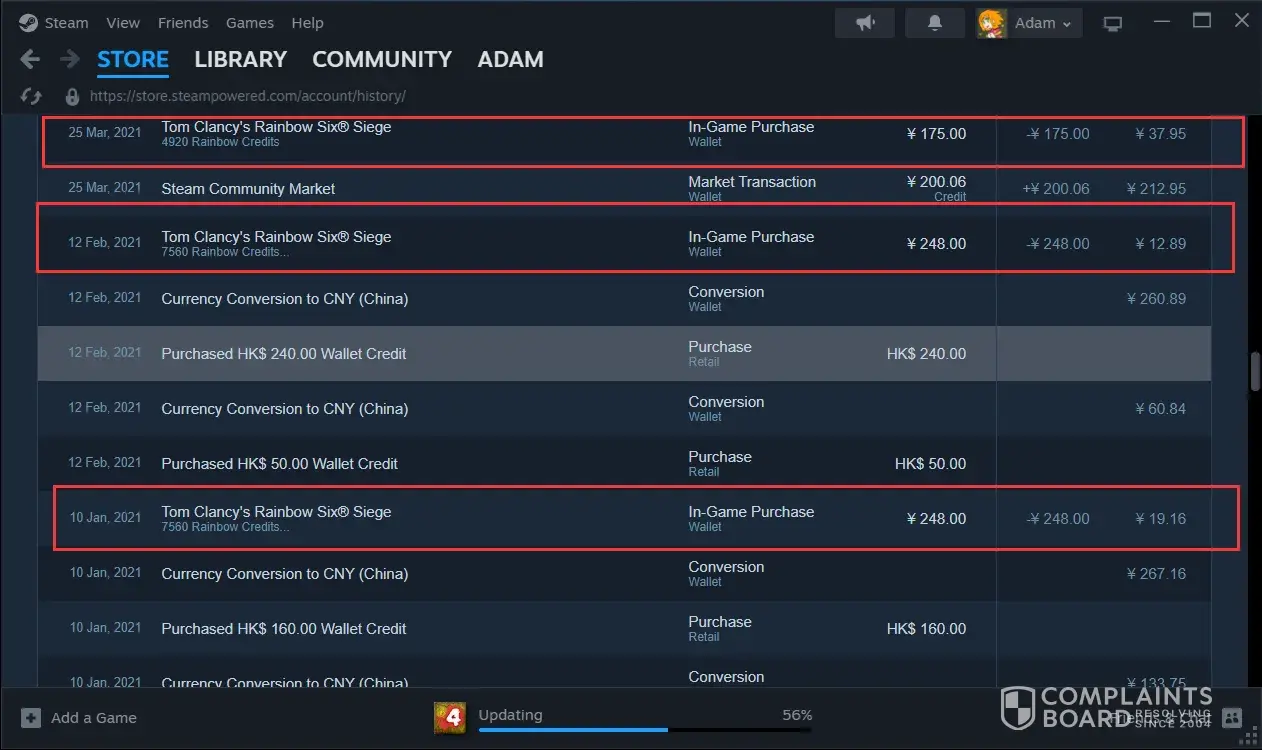The height and width of the screenshot is (750, 1262).
Task: Open the announcements megaphone icon
Action: pos(865,23)
